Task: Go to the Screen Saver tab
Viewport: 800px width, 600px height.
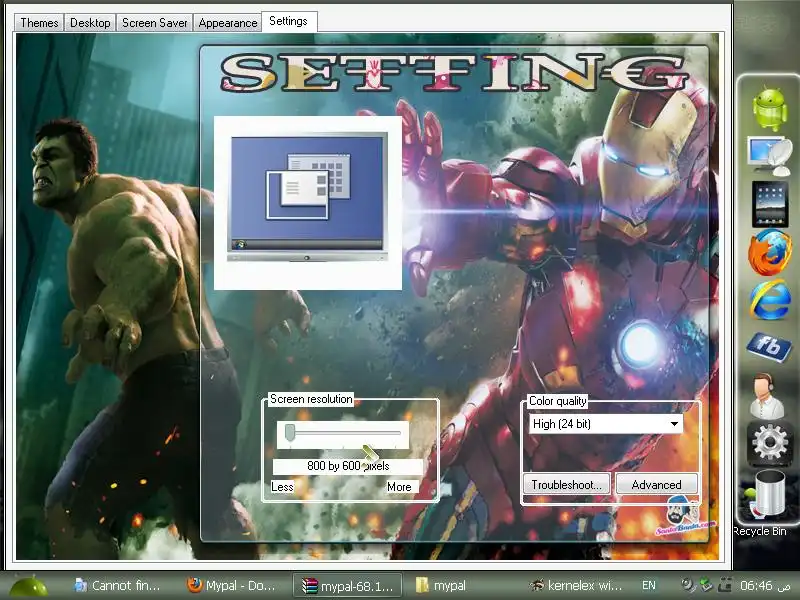Action: 155,23
